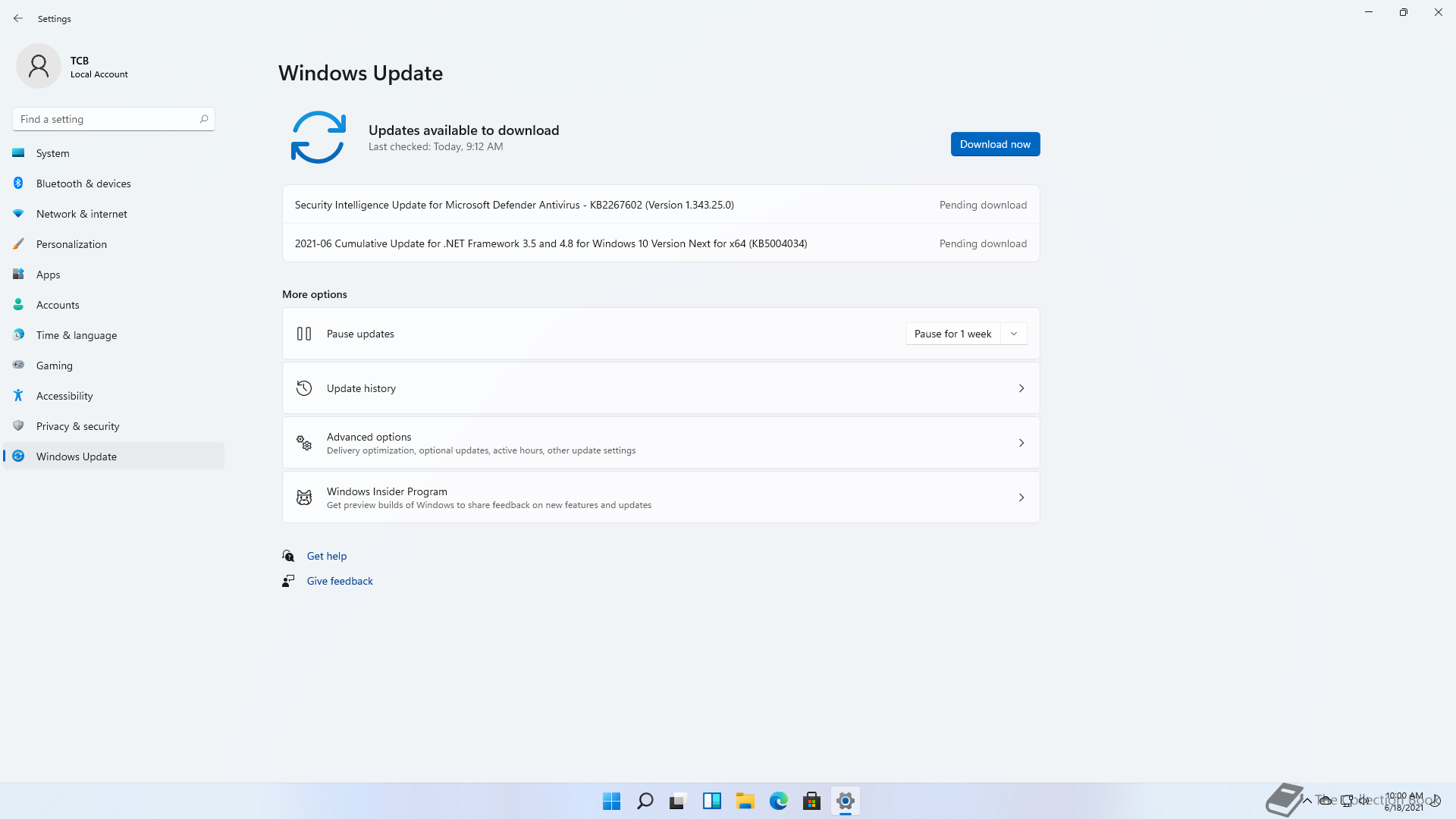Open the Update history row
The width and height of the screenshot is (1456, 819).
661,388
